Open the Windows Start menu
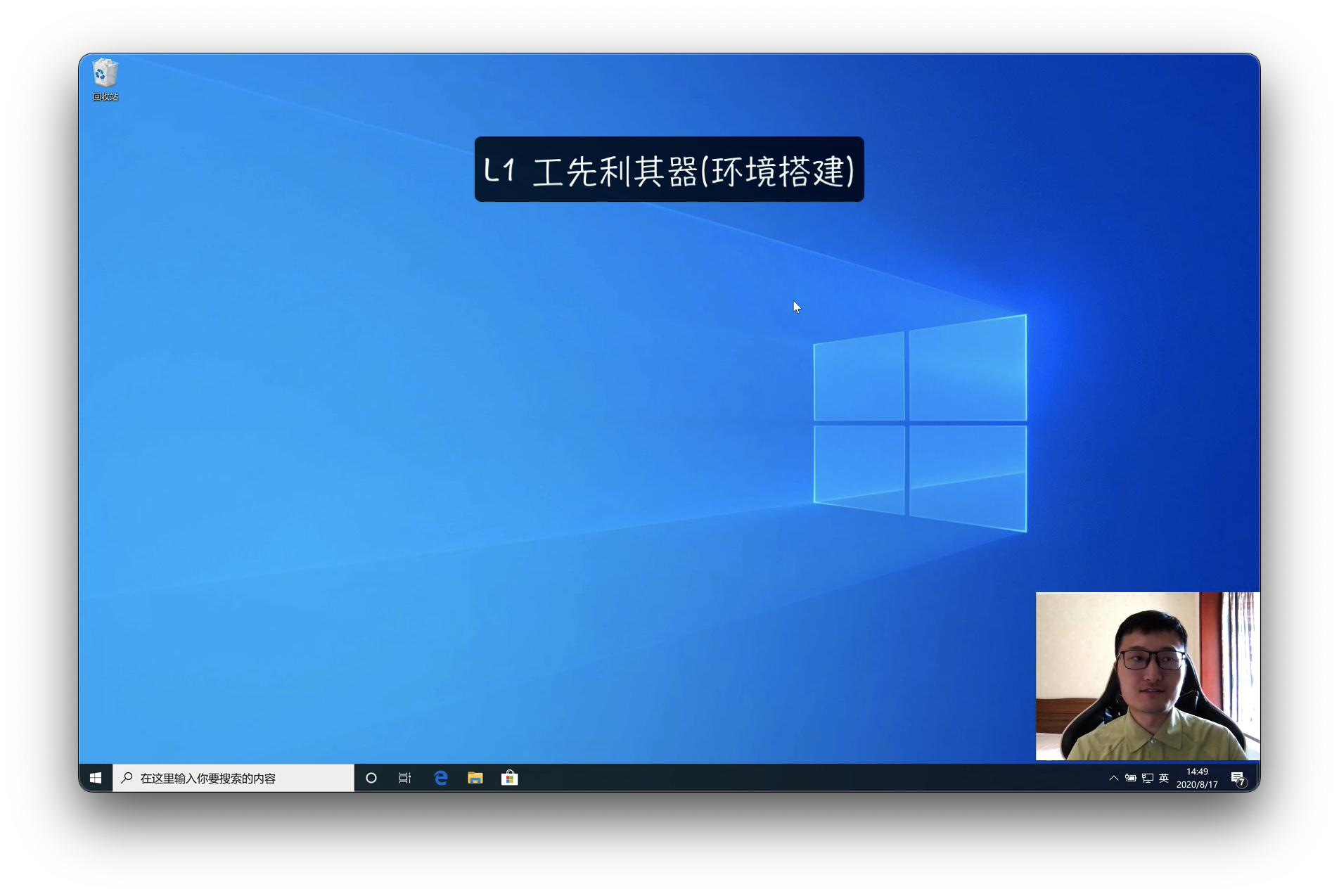This screenshot has height=896, width=1339. pos(96,778)
